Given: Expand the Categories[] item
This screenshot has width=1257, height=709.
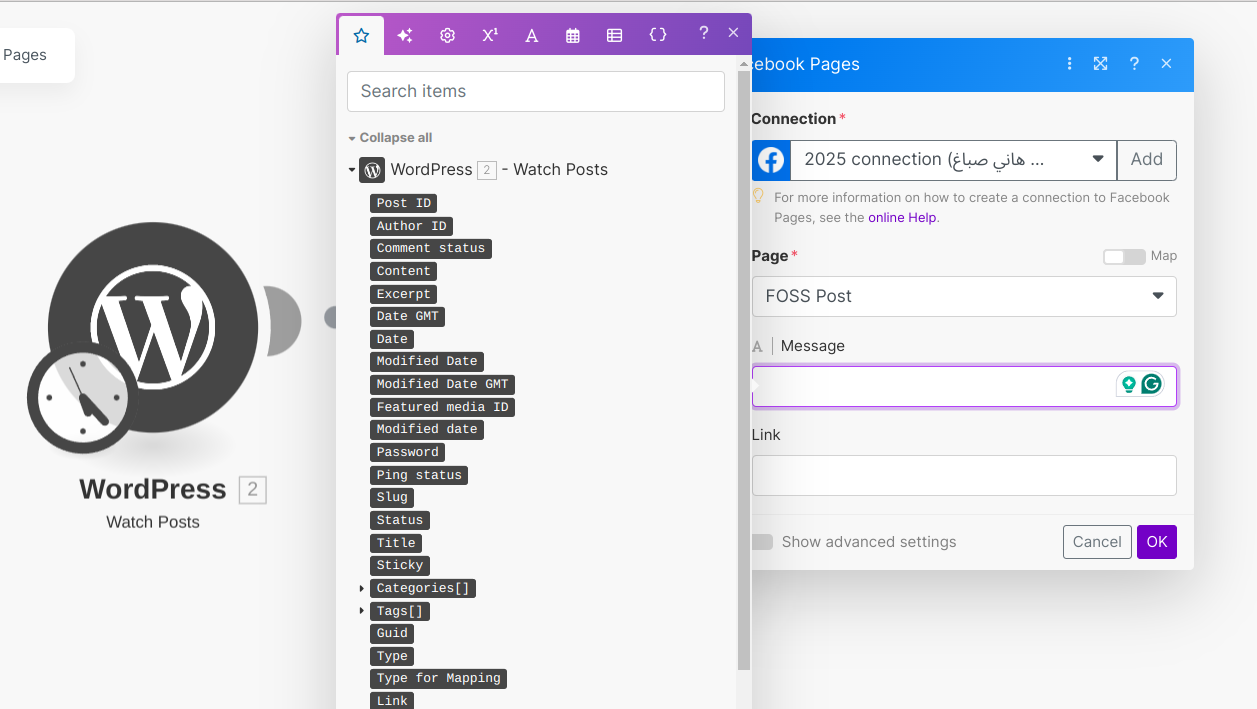Looking at the screenshot, I should (362, 588).
